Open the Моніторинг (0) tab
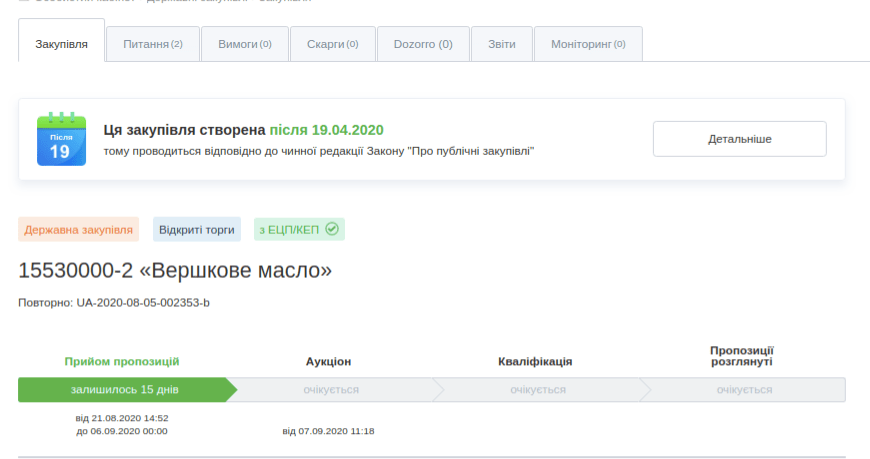Screen dimensions: 870x459 point(588,44)
